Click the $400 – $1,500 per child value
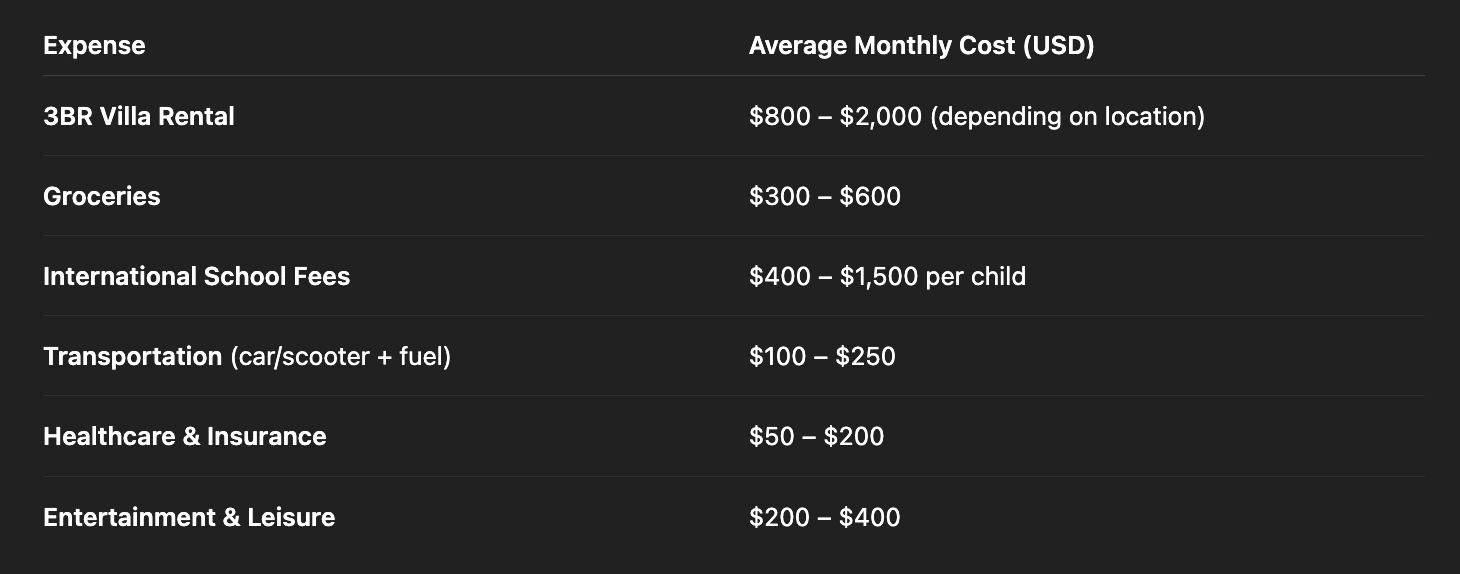The height and width of the screenshot is (574, 1460). [x=887, y=276]
